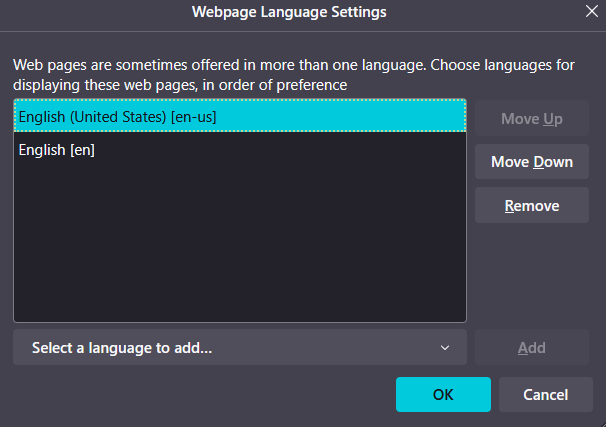Expand the language dropdown chevron arrow

[x=445, y=348]
